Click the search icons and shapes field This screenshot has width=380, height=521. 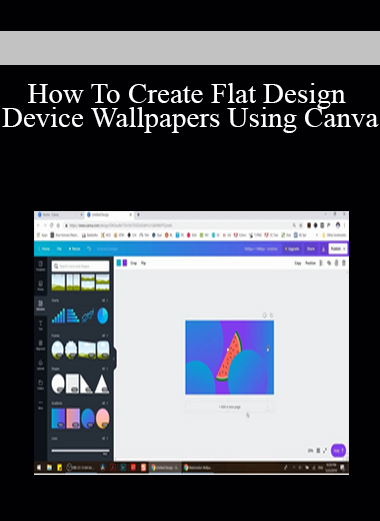point(80,266)
